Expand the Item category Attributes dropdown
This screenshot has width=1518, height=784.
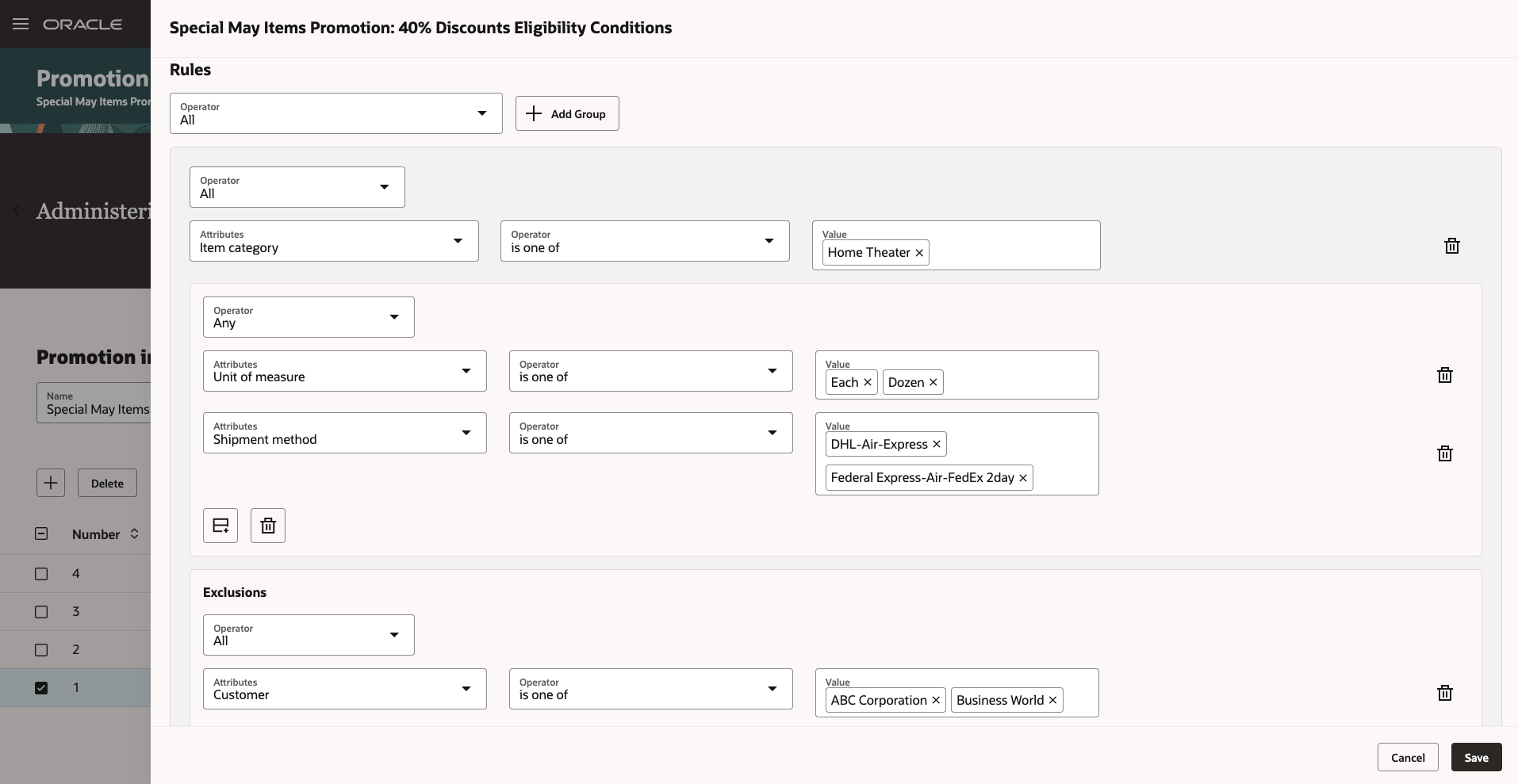coord(334,241)
